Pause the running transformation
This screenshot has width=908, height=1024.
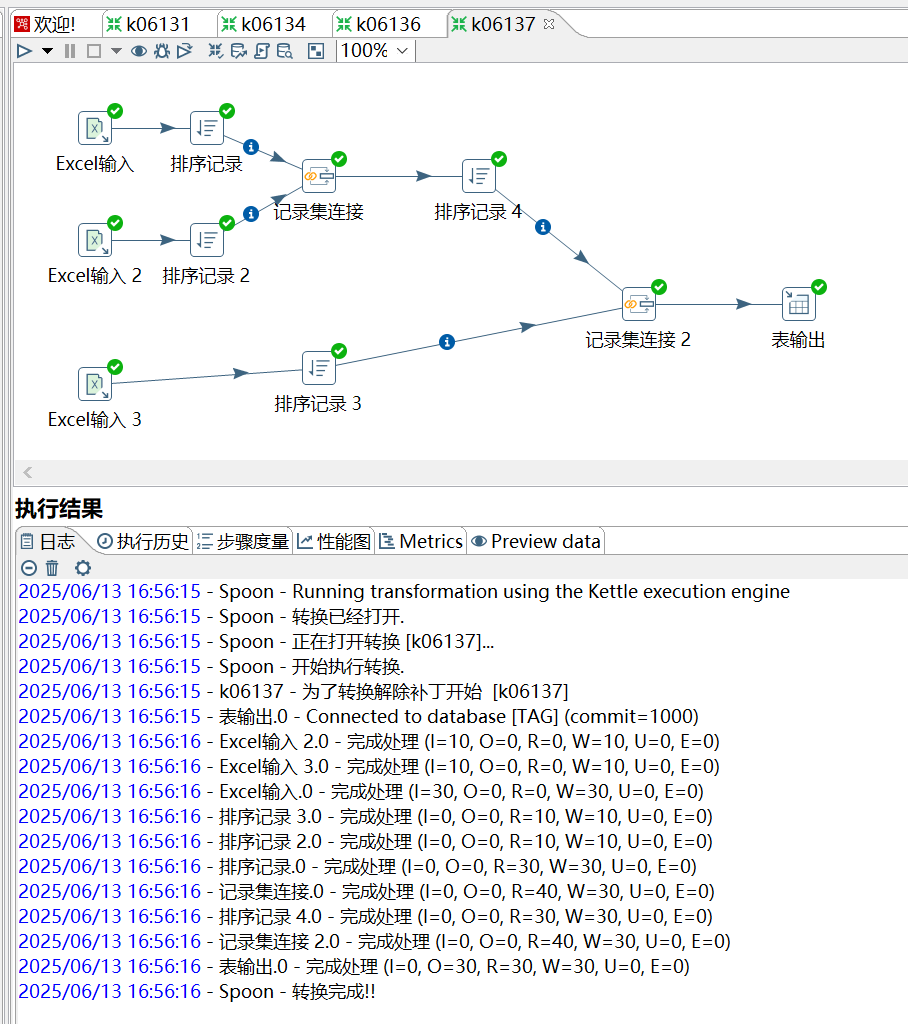70,51
